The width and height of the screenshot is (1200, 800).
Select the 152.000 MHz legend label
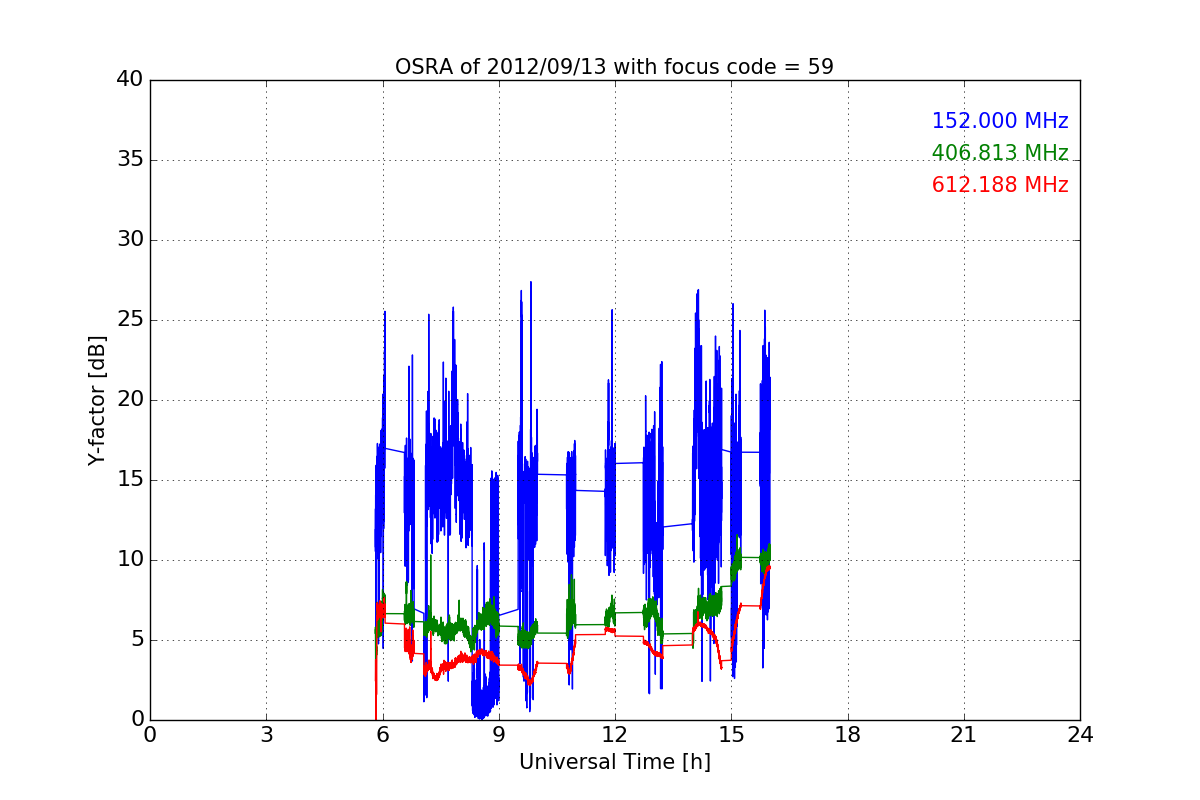pos(1000,121)
